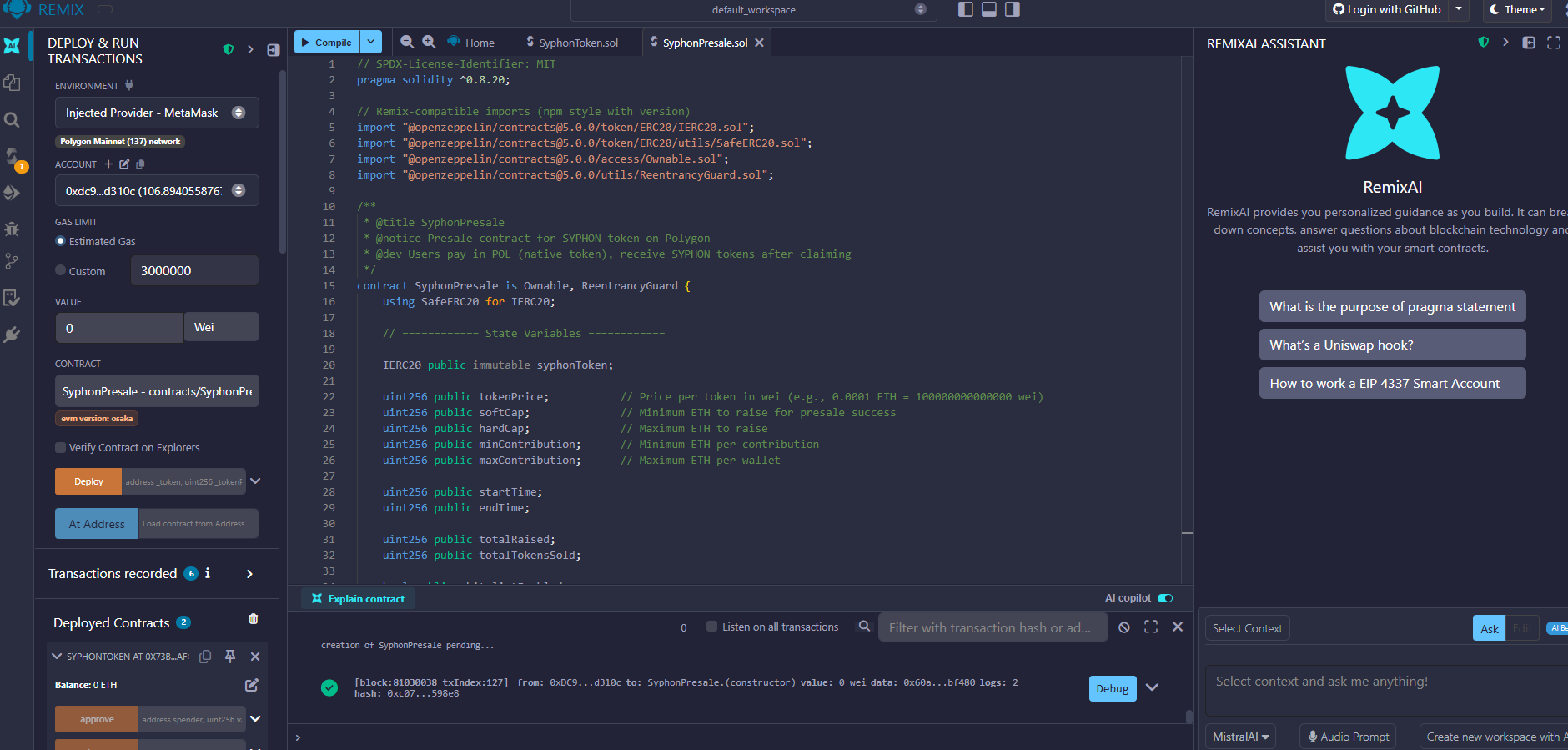Open the Deploy & Run Ethereum icon
Screen dimensions: 1568x750
click(x=12, y=193)
